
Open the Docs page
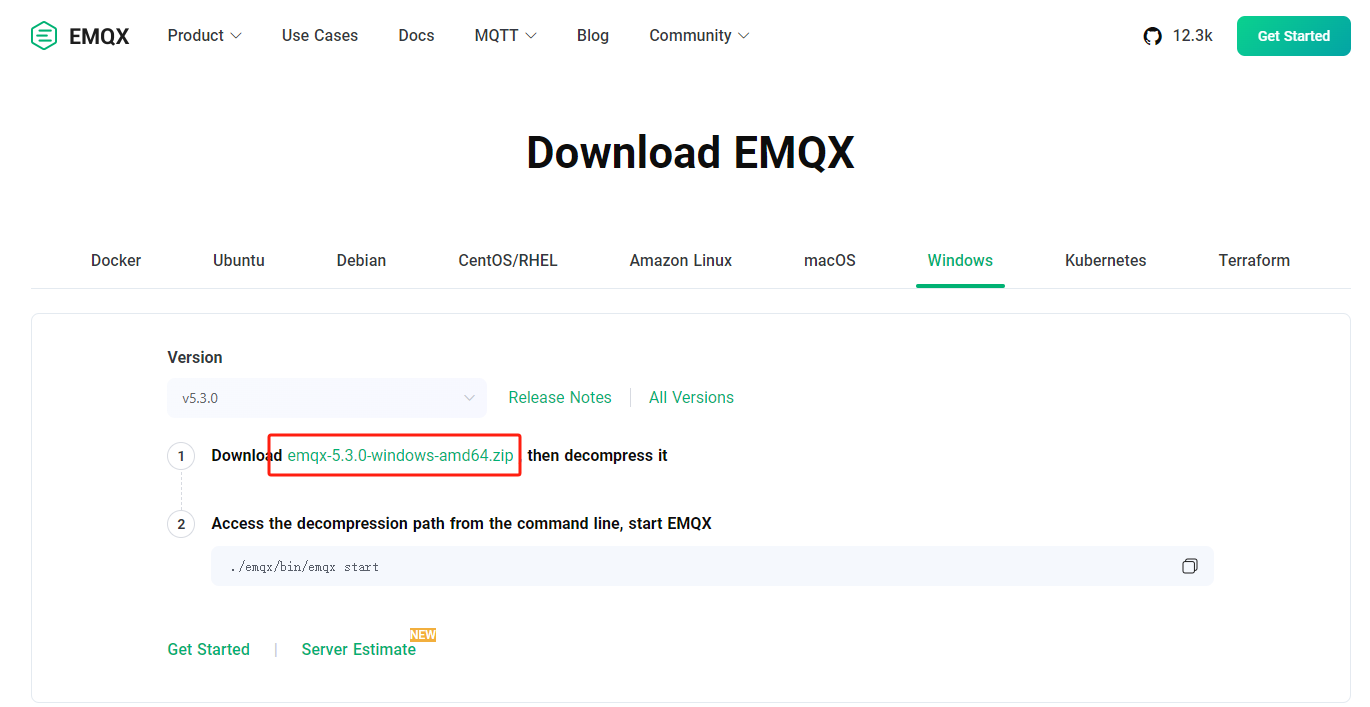point(416,35)
